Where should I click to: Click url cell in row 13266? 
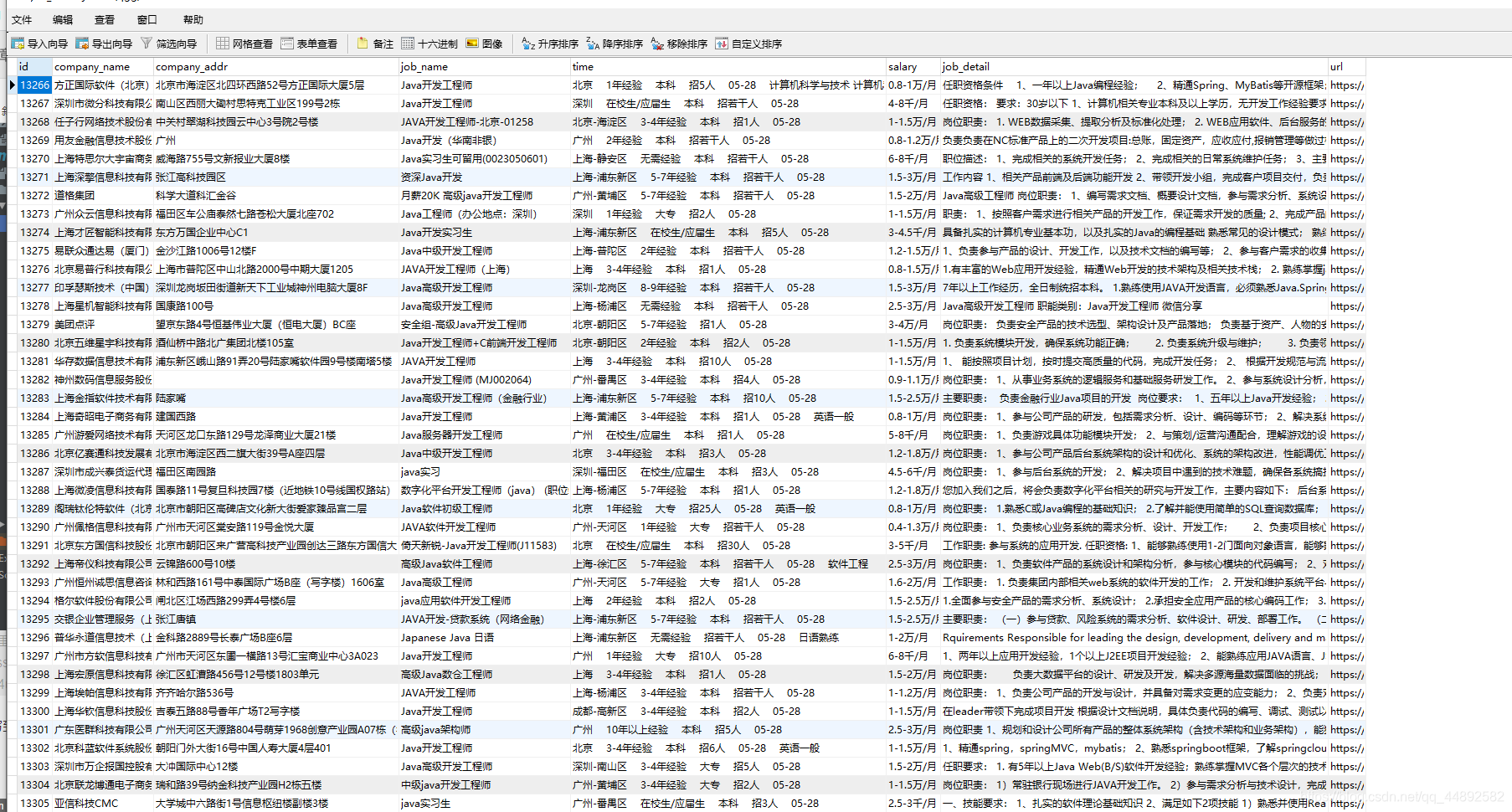coord(1347,85)
